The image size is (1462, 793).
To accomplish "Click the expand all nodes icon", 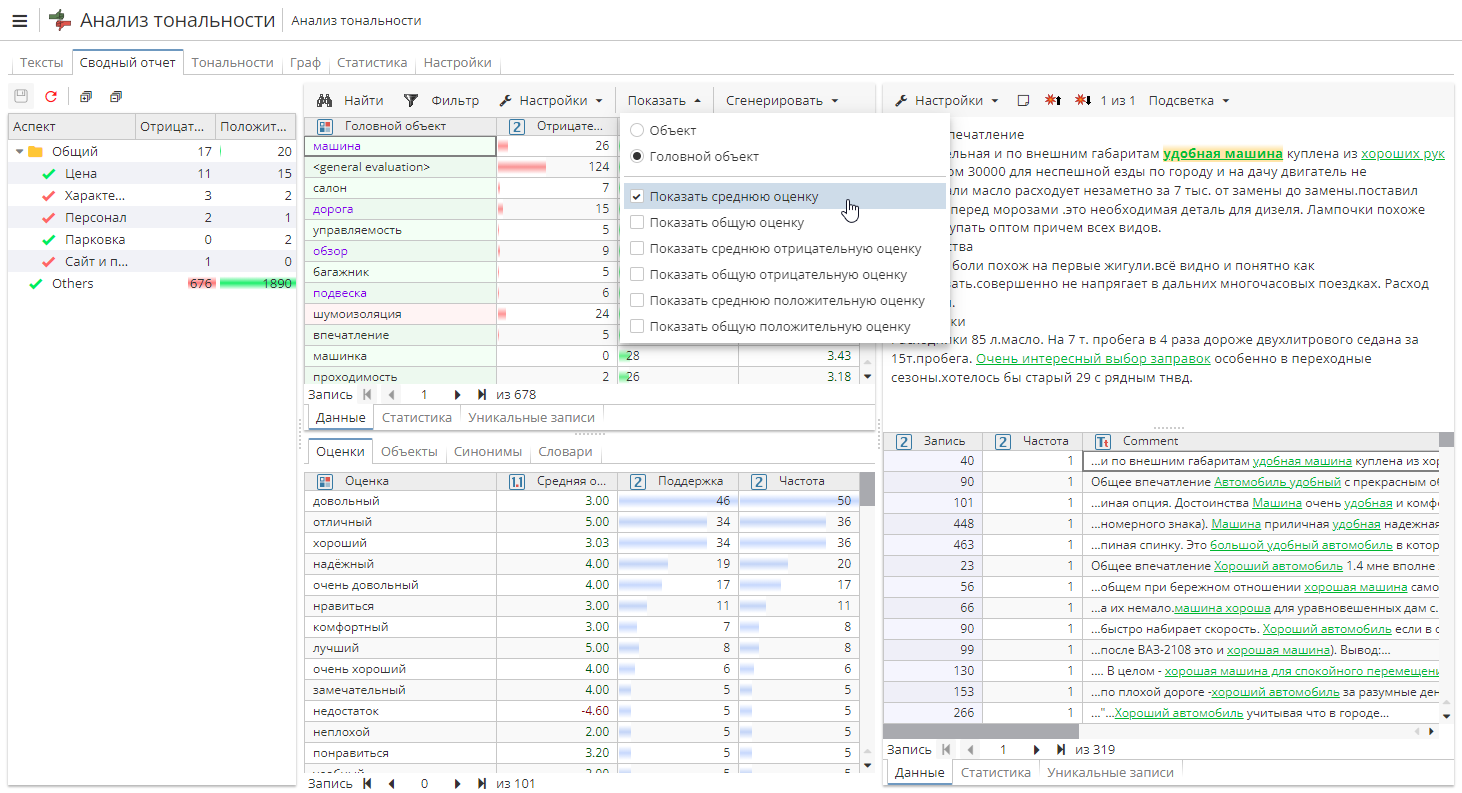I will click(86, 97).
